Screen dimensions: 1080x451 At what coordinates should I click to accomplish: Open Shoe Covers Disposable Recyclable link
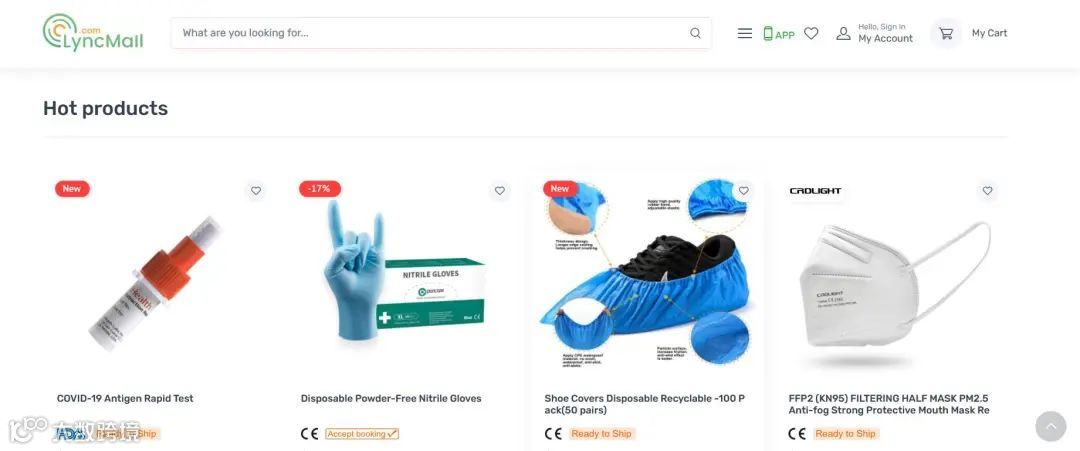644,404
